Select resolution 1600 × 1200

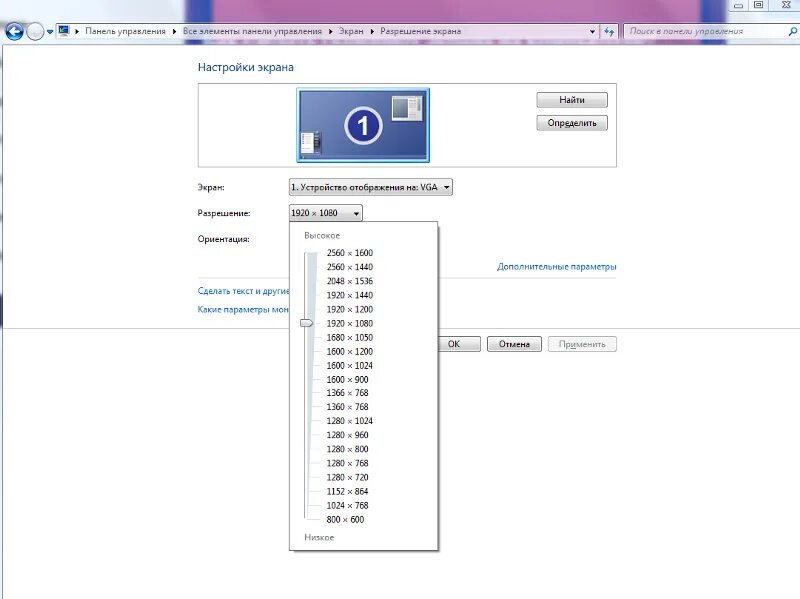click(x=349, y=352)
